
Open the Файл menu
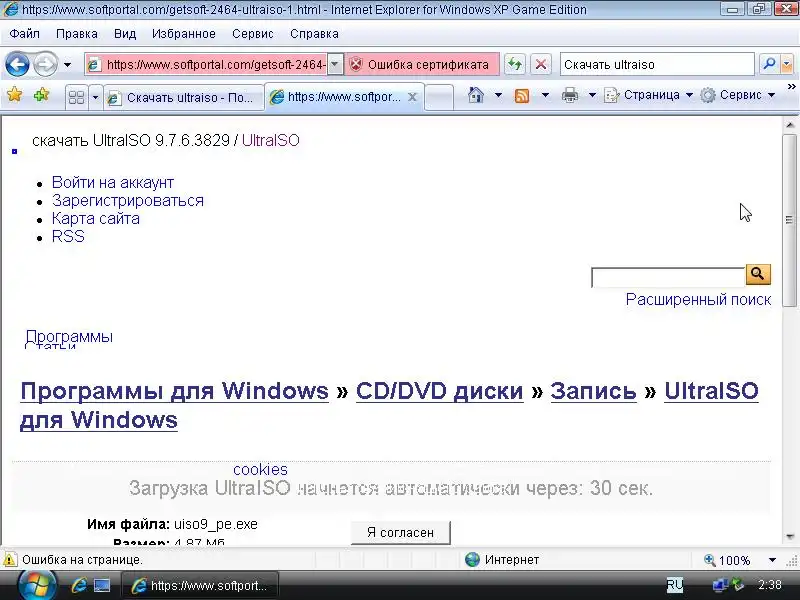pyautogui.click(x=24, y=34)
